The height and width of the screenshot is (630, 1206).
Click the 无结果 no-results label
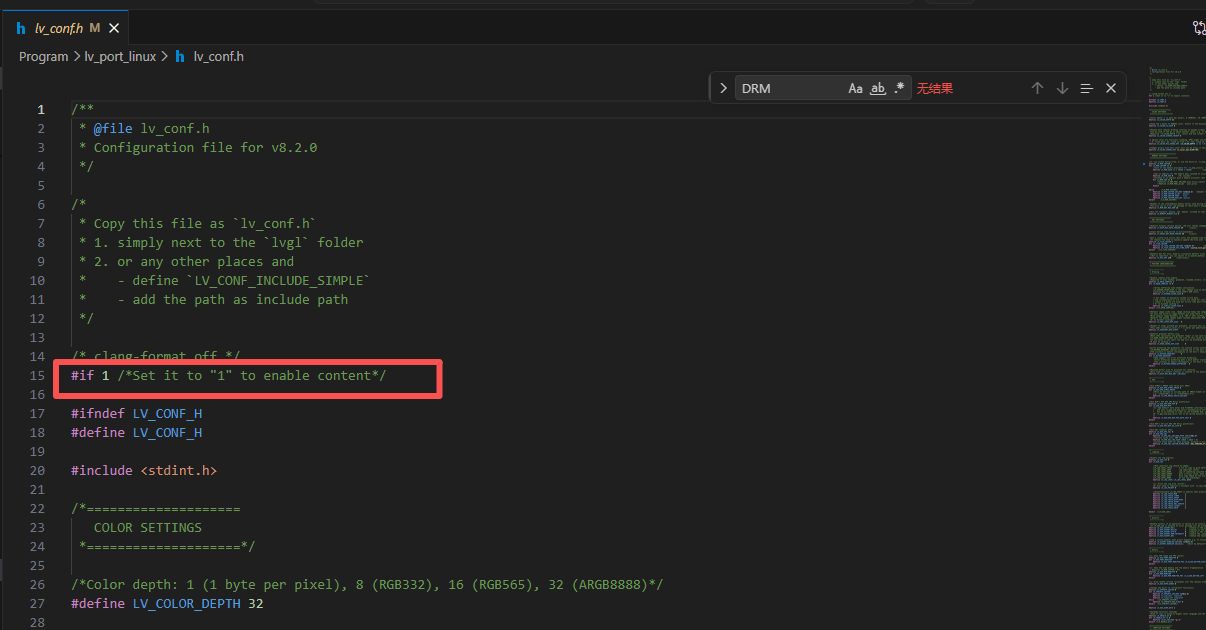point(935,88)
